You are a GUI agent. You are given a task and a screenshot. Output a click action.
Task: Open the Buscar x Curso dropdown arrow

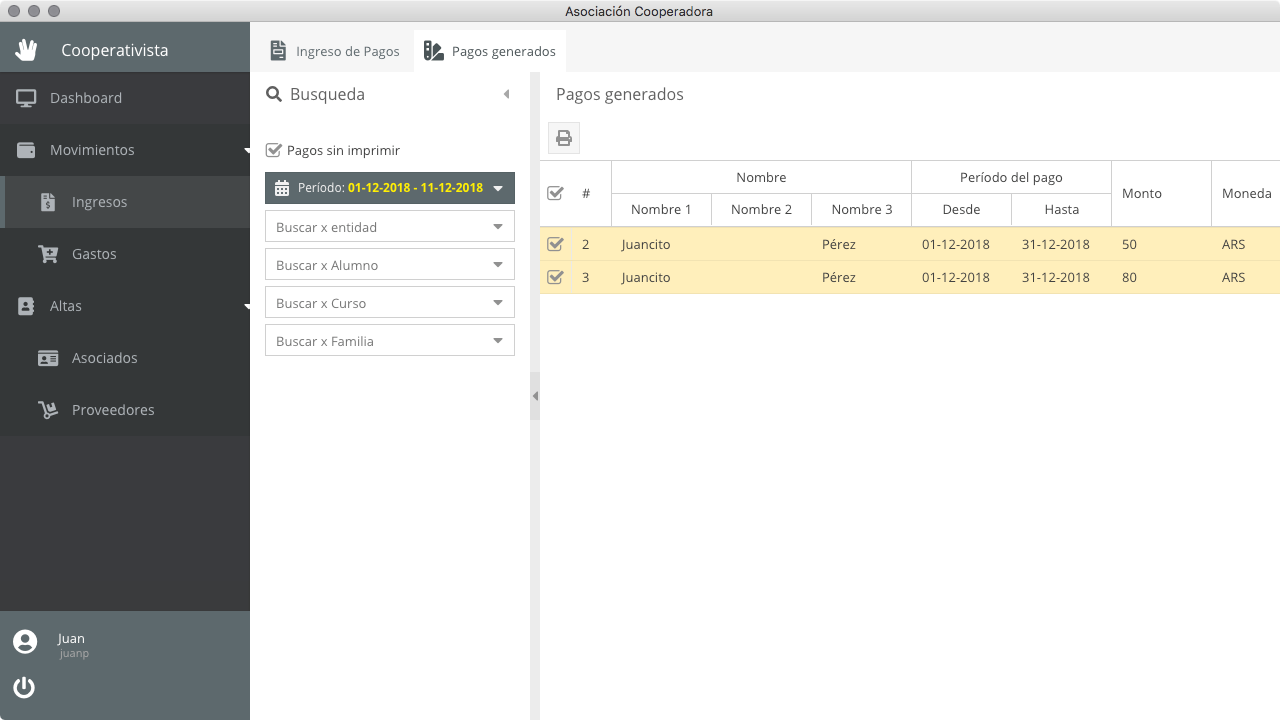point(498,303)
